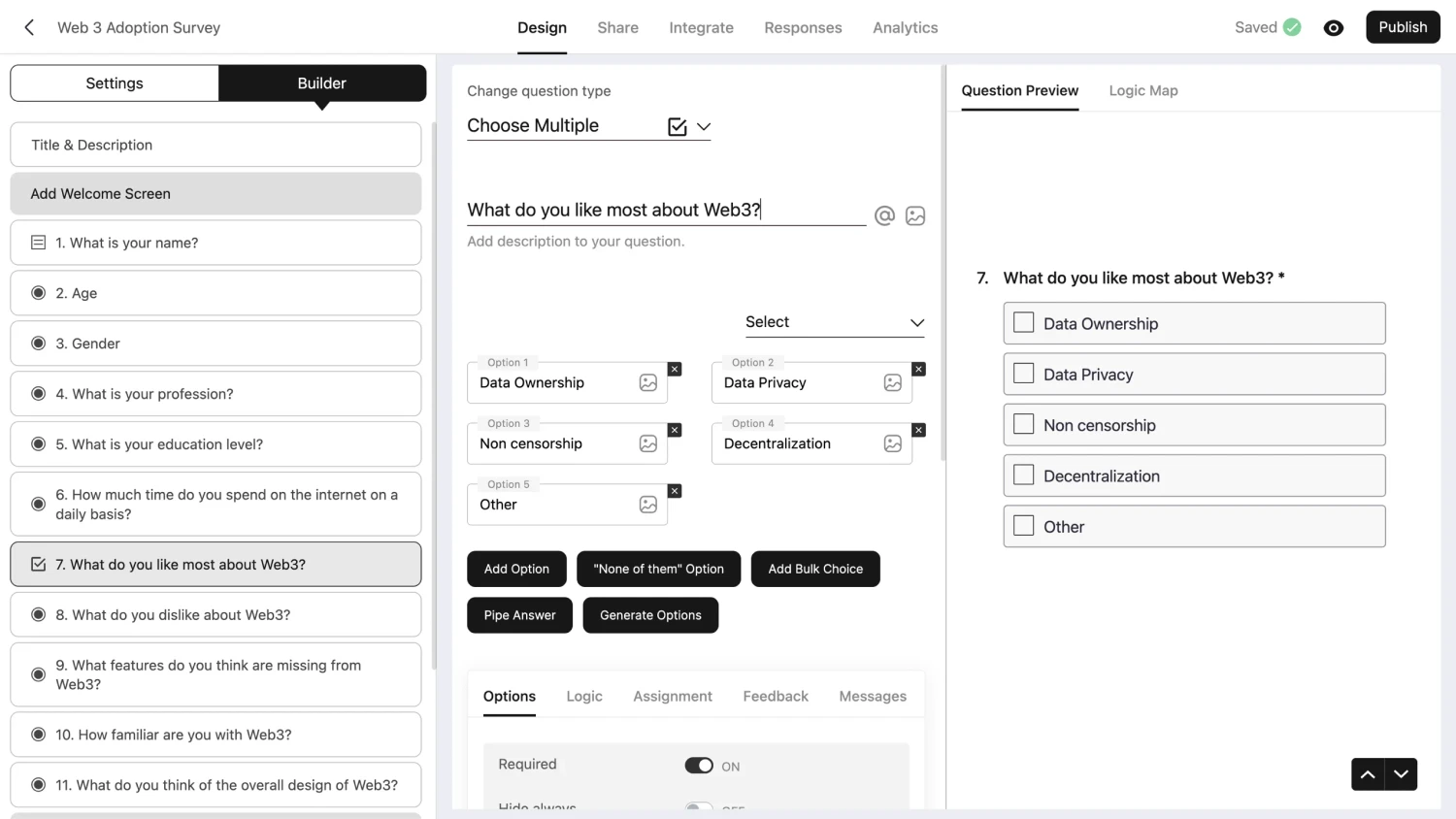Add an image to the Non censorship option
This screenshot has height=819, width=1456.
(647, 443)
